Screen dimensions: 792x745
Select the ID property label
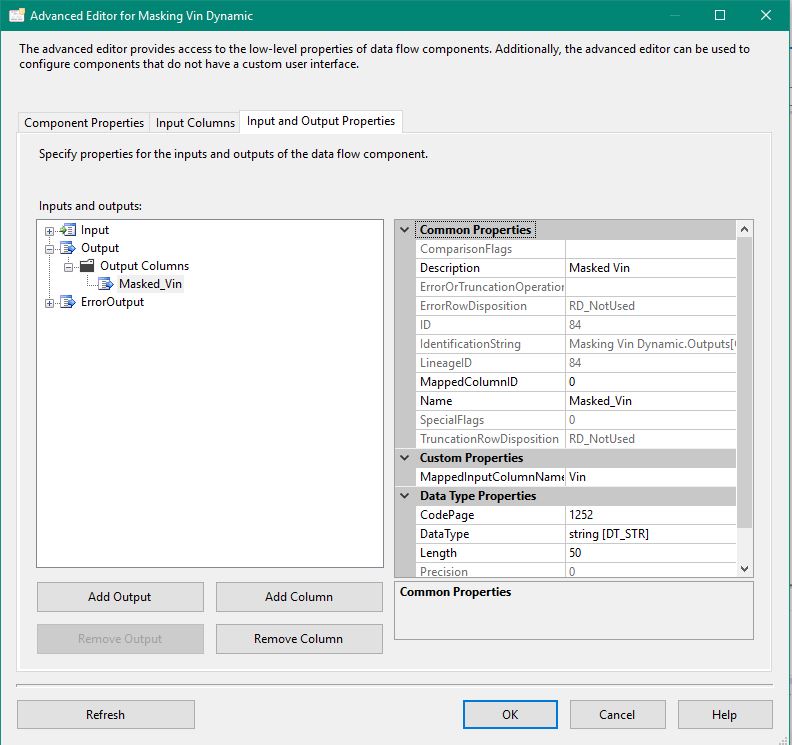pyautogui.click(x=425, y=325)
